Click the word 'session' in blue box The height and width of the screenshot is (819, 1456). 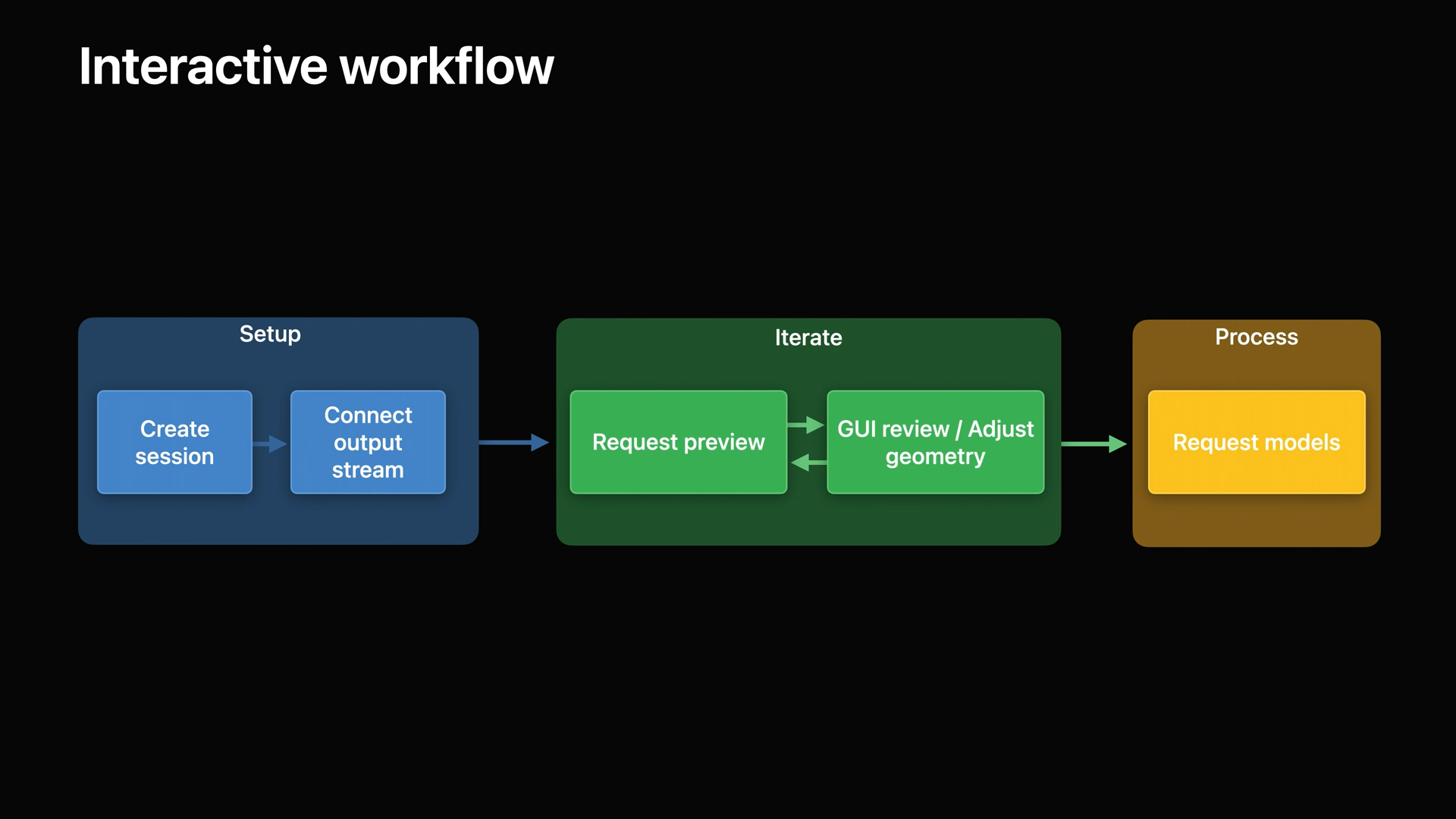(x=174, y=457)
